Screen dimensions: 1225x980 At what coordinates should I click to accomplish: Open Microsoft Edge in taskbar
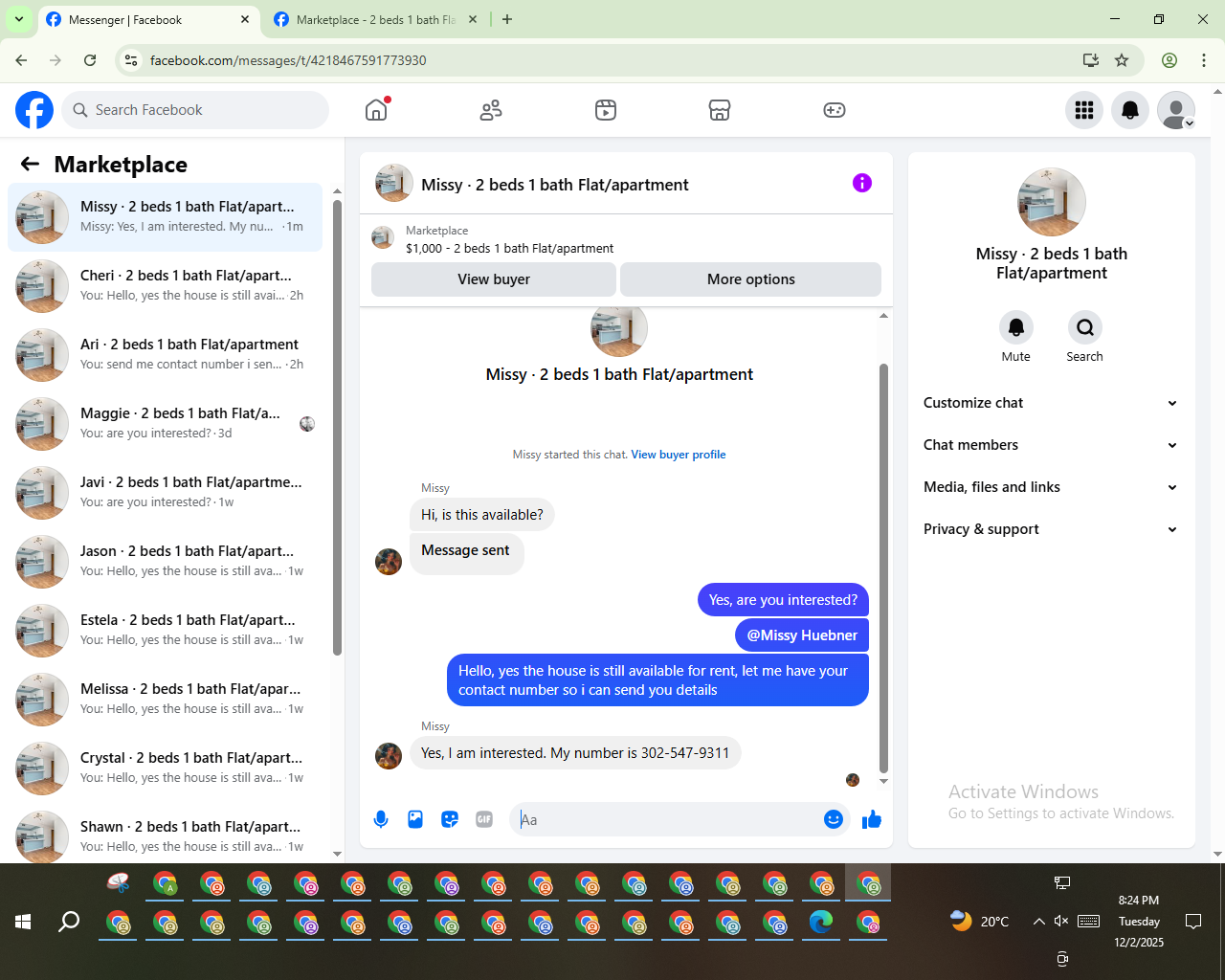click(821, 922)
